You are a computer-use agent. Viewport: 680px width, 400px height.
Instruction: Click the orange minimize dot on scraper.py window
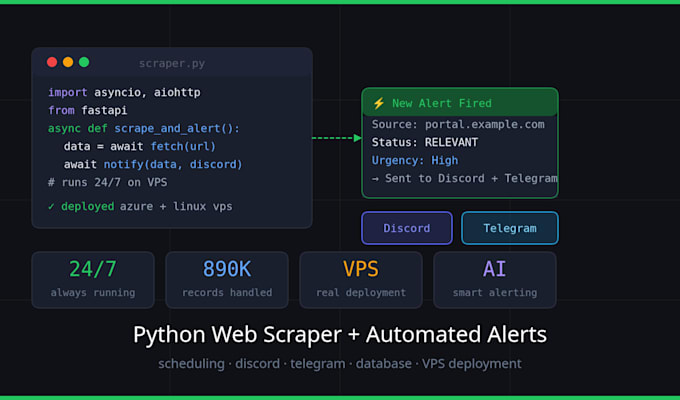point(68,62)
